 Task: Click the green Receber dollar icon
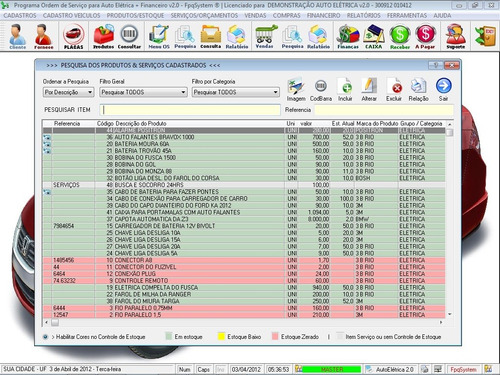(400, 36)
